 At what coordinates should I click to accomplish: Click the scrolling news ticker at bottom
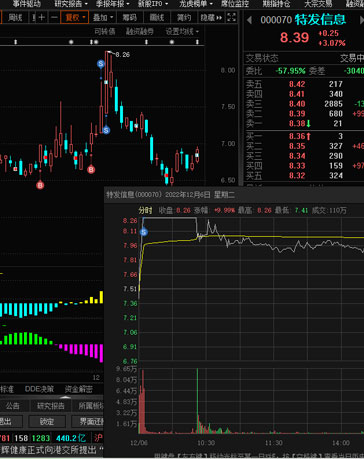coord(52,450)
